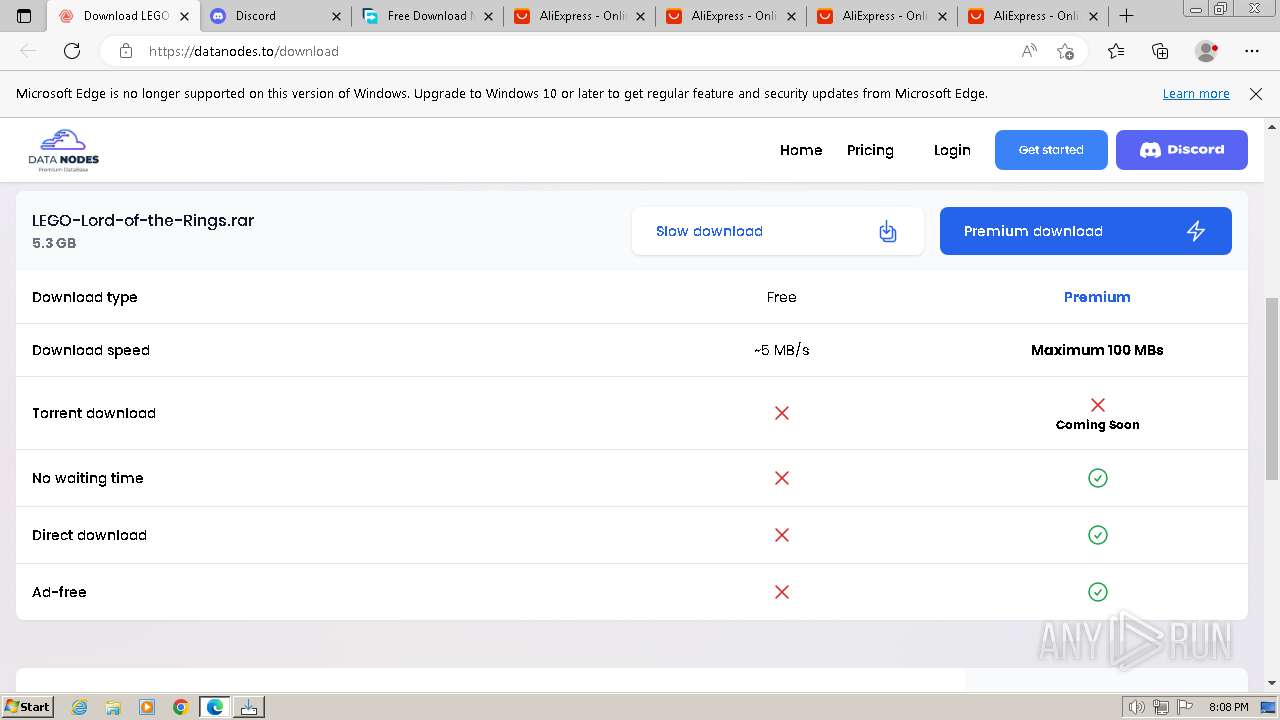Close the second AliExpress tab
The height and width of the screenshot is (720, 1280).
(791, 16)
